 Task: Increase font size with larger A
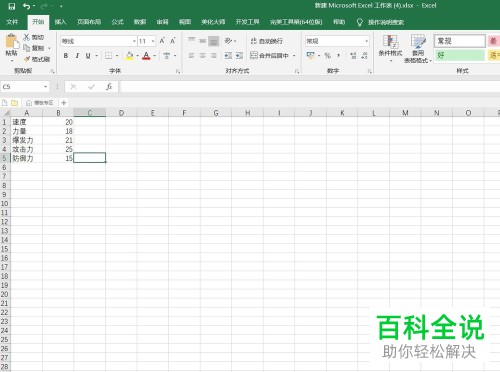(x=162, y=41)
